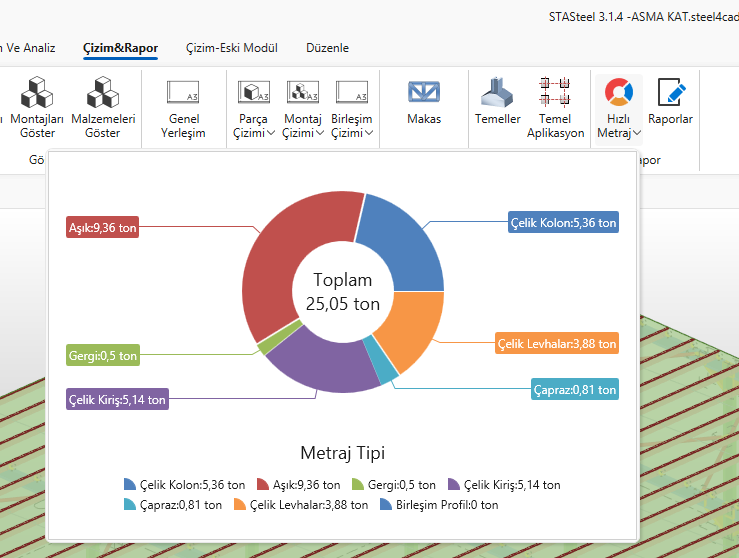Image resolution: width=739 pixels, height=558 pixels.
Task: Click the Çapraz:0,81 ton label
Action: coord(574,389)
